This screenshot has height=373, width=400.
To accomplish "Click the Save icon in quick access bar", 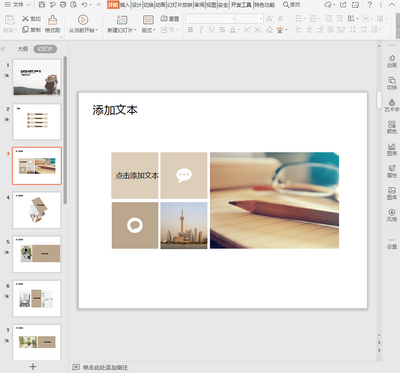I will click(x=42, y=5).
